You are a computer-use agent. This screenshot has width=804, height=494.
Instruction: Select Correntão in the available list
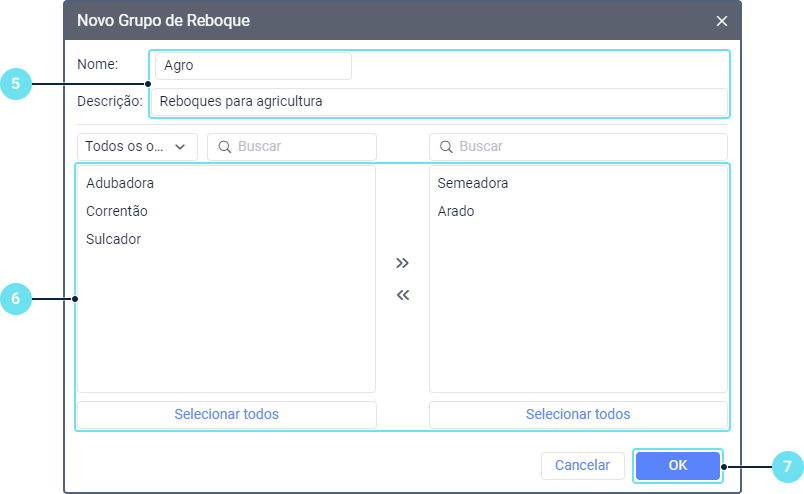pos(117,211)
